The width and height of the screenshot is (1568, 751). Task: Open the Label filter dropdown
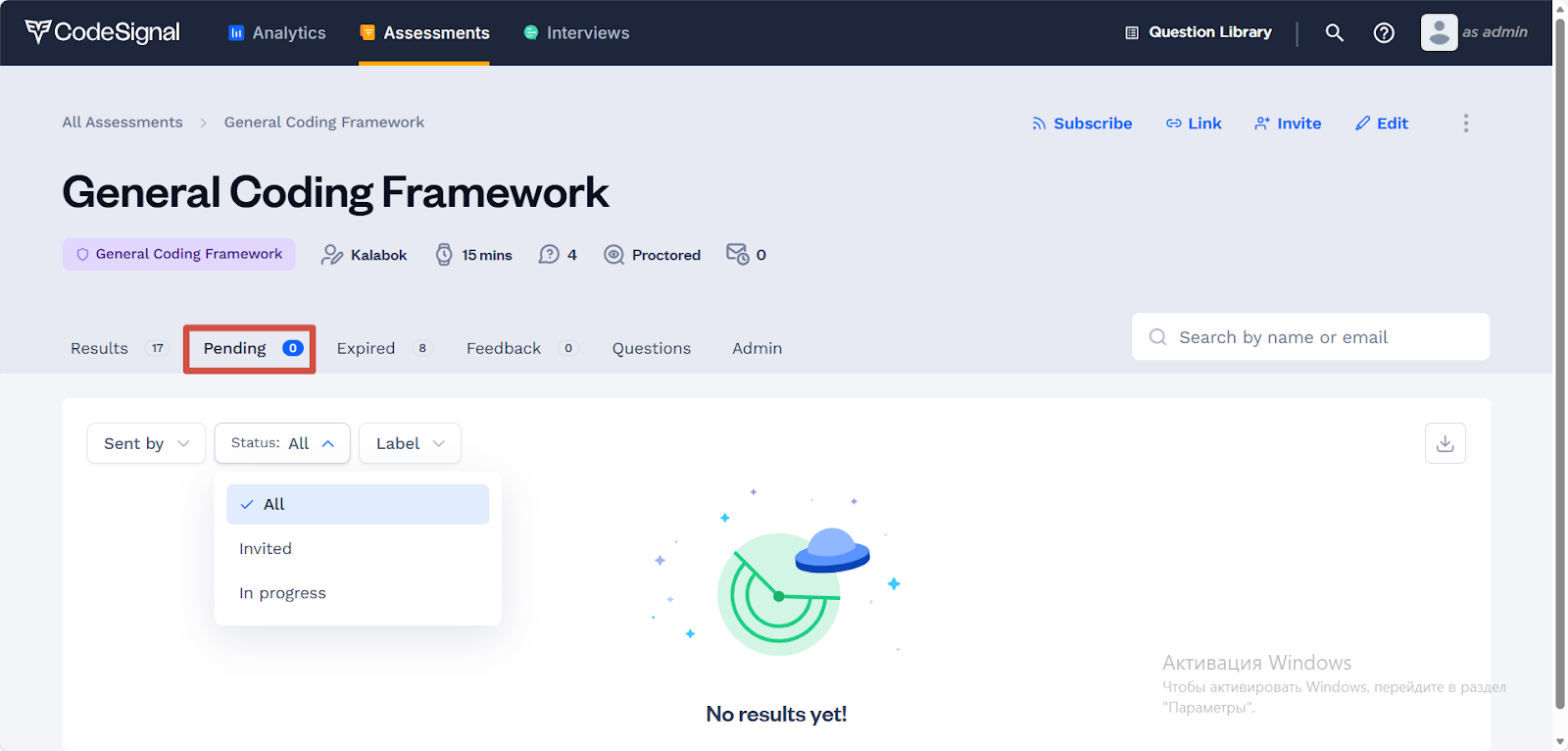(x=410, y=443)
